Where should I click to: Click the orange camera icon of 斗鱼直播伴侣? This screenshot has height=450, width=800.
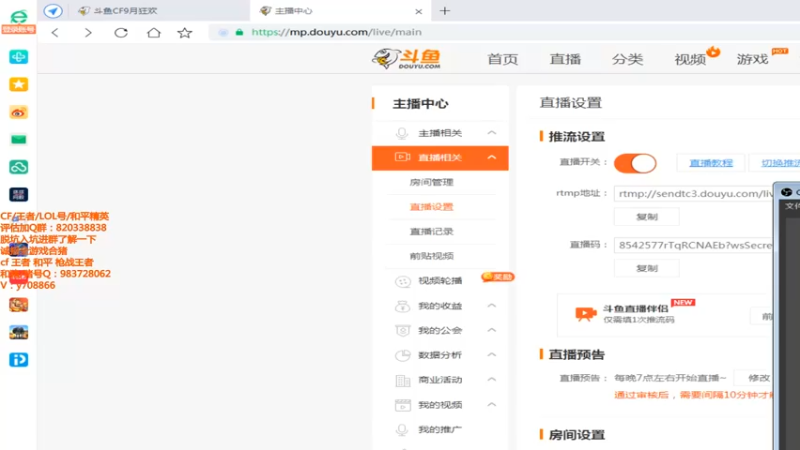[x=585, y=314]
